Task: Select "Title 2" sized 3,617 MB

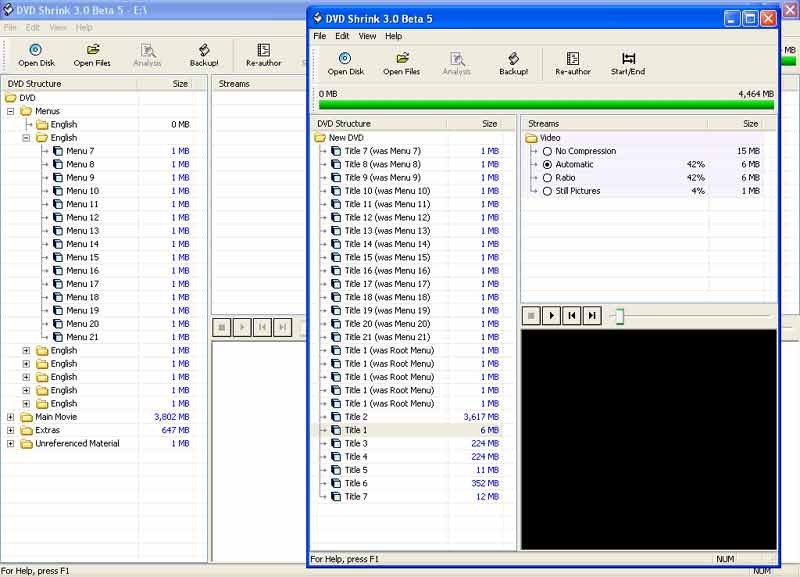Action: [x=407, y=417]
